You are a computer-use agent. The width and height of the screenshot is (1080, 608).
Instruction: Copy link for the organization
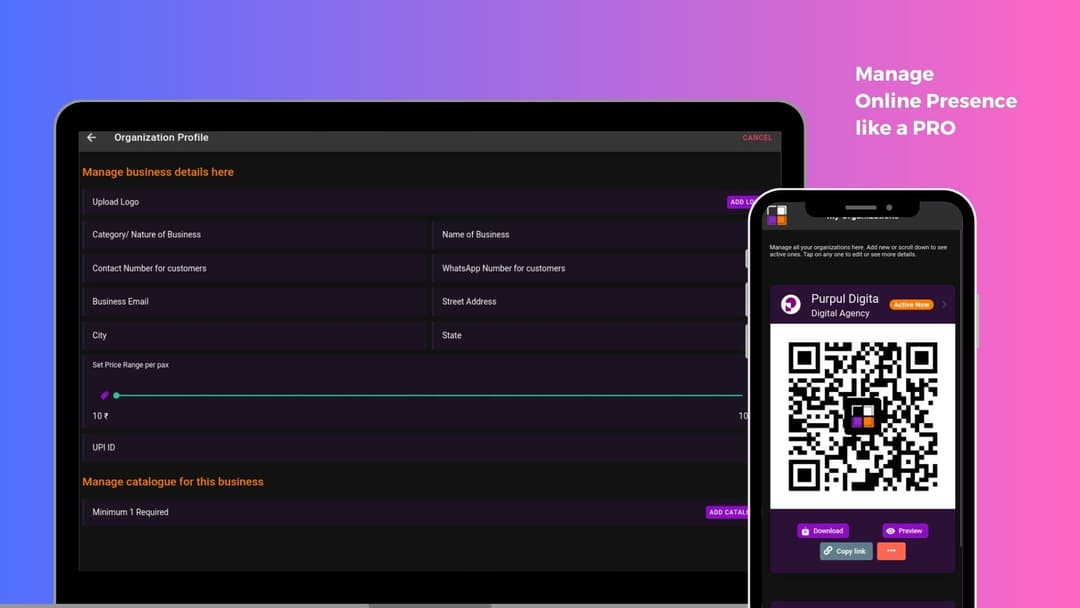click(845, 551)
